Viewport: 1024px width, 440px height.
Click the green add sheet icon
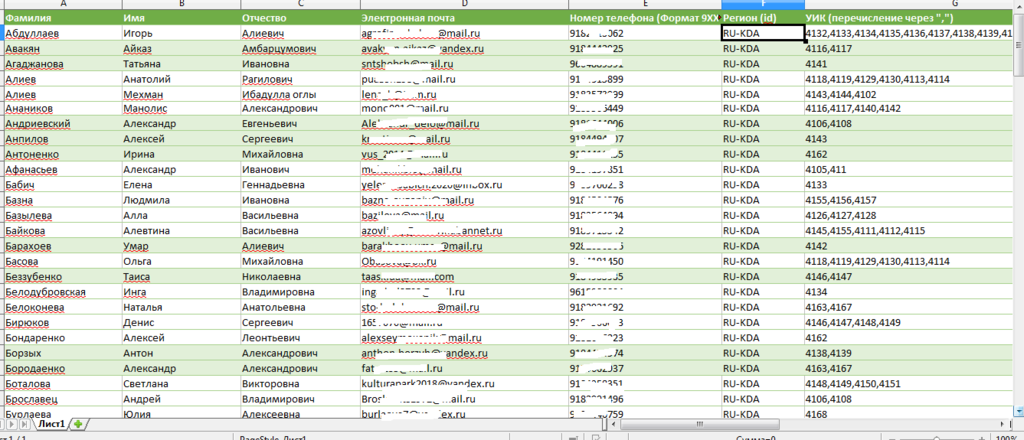coord(78,425)
